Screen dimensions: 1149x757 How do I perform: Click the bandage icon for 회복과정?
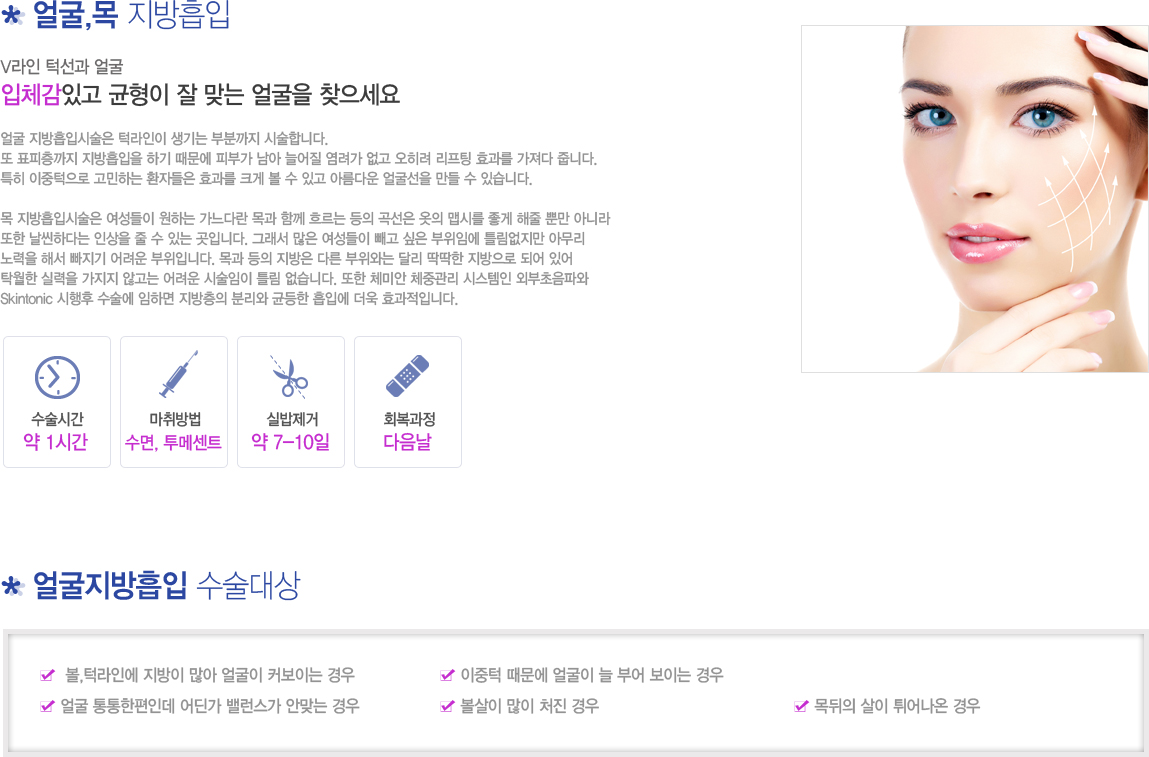pos(407,376)
